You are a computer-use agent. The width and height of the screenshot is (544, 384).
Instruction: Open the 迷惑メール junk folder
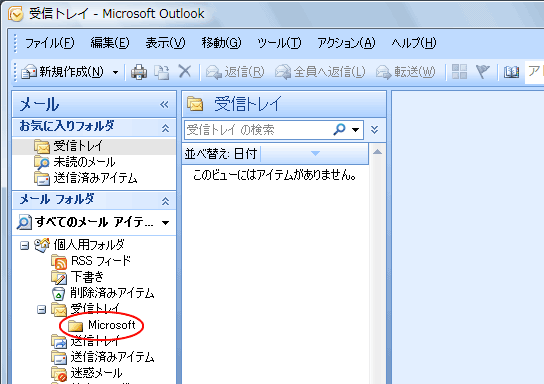coord(96,373)
